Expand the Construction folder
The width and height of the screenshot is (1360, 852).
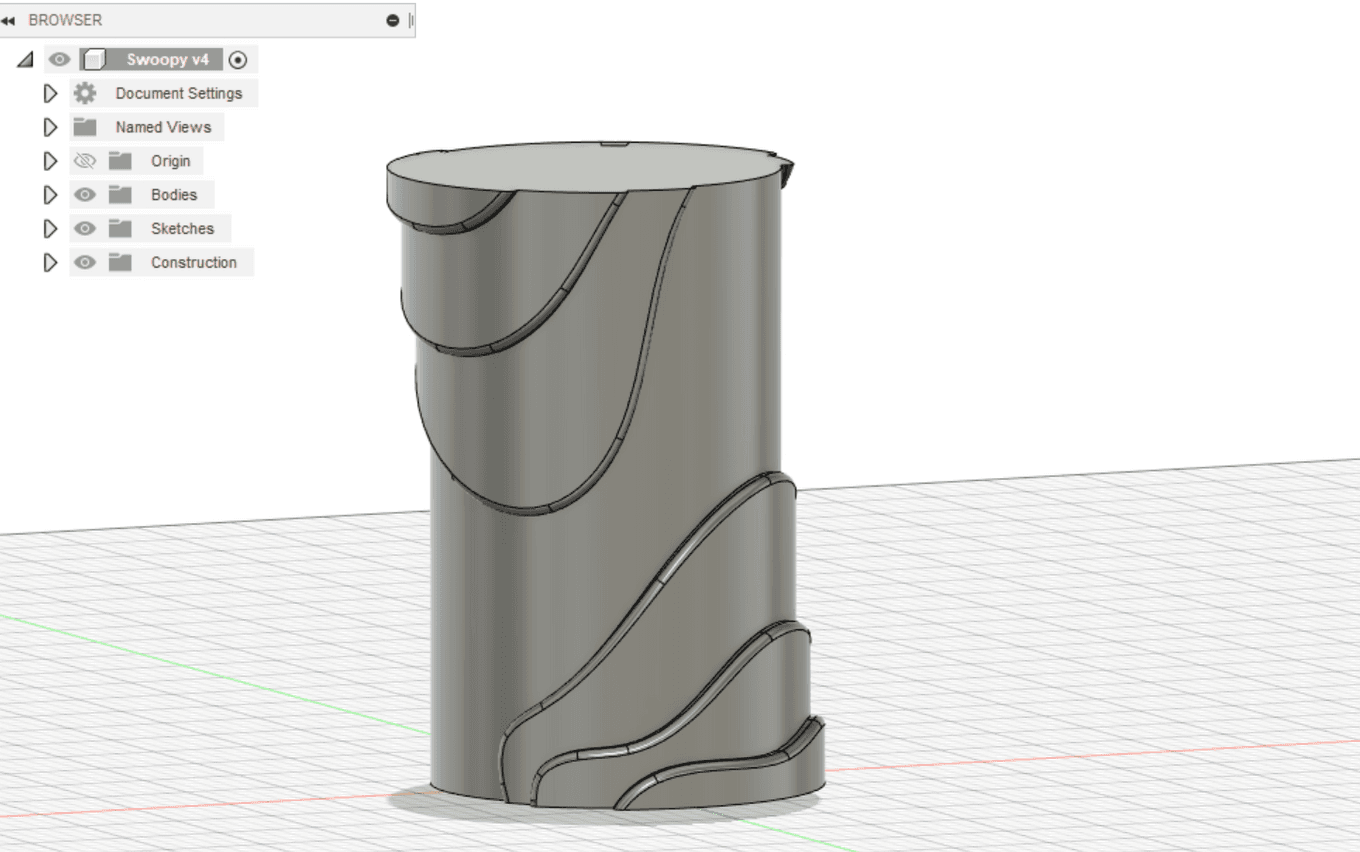50,263
